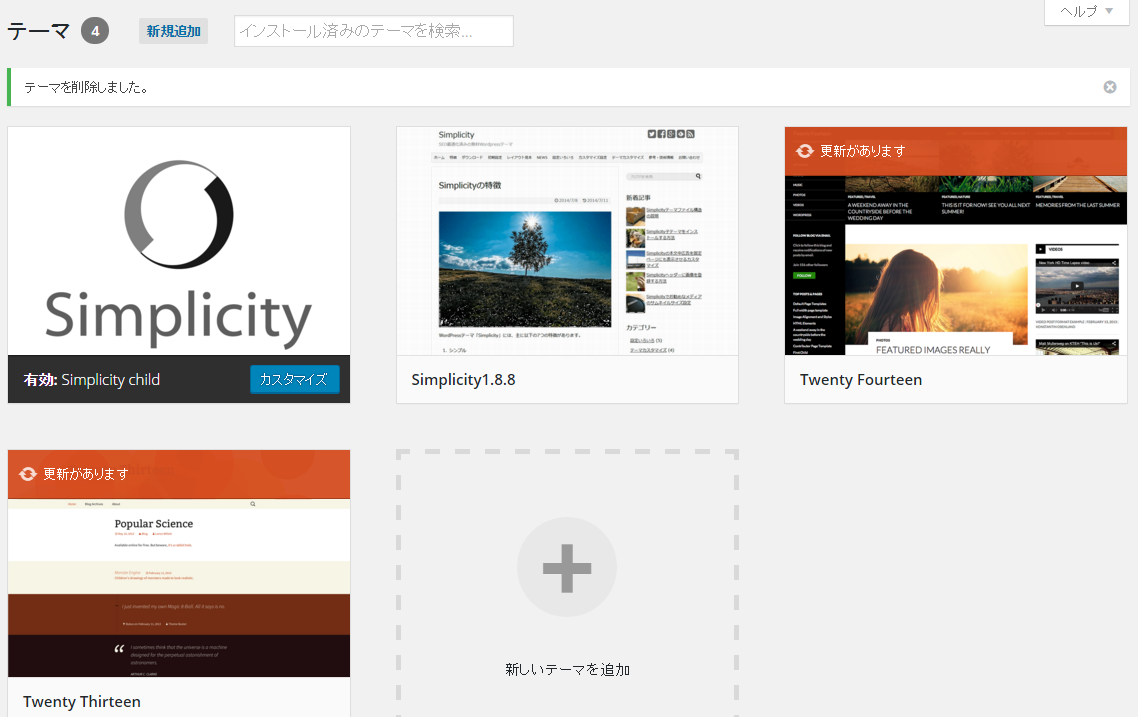The height and width of the screenshot is (717, 1138).
Task: Open the Simplicity1.8.8 theme screenshot
Action: pyautogui.click(x=567, y=240)
